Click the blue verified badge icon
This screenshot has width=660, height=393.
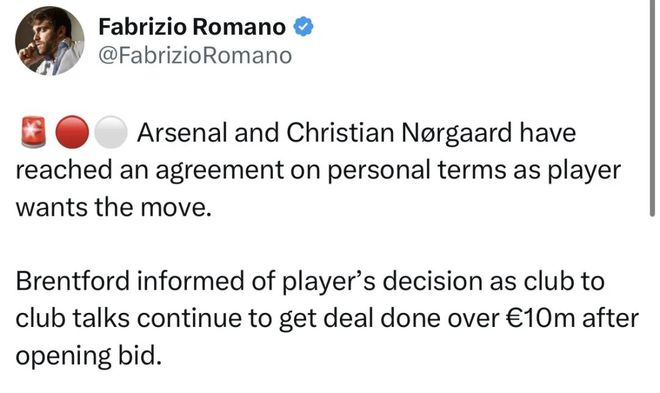(x=303, y=27)
